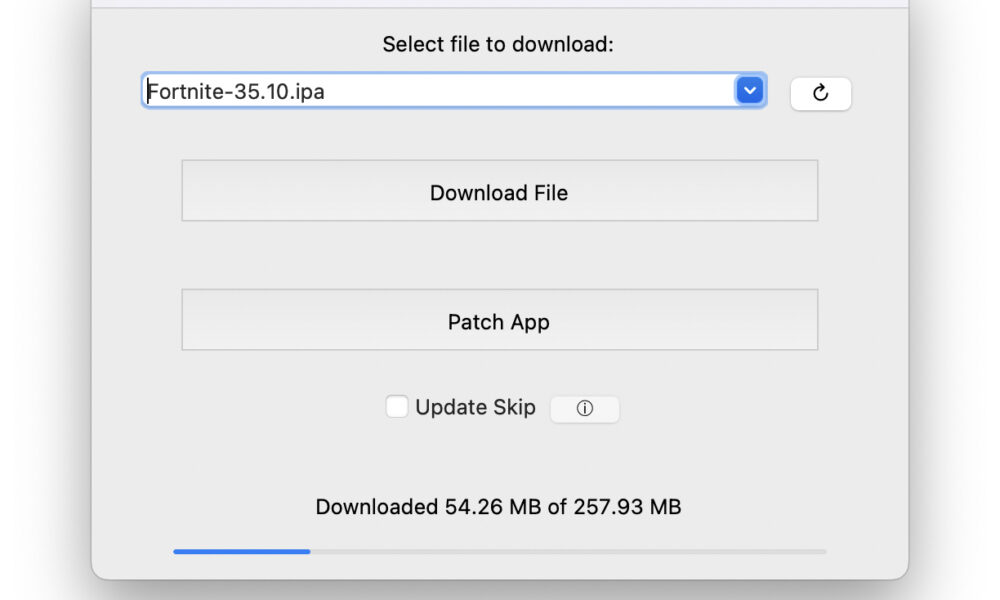Click the Download File button

coord(499,191)
